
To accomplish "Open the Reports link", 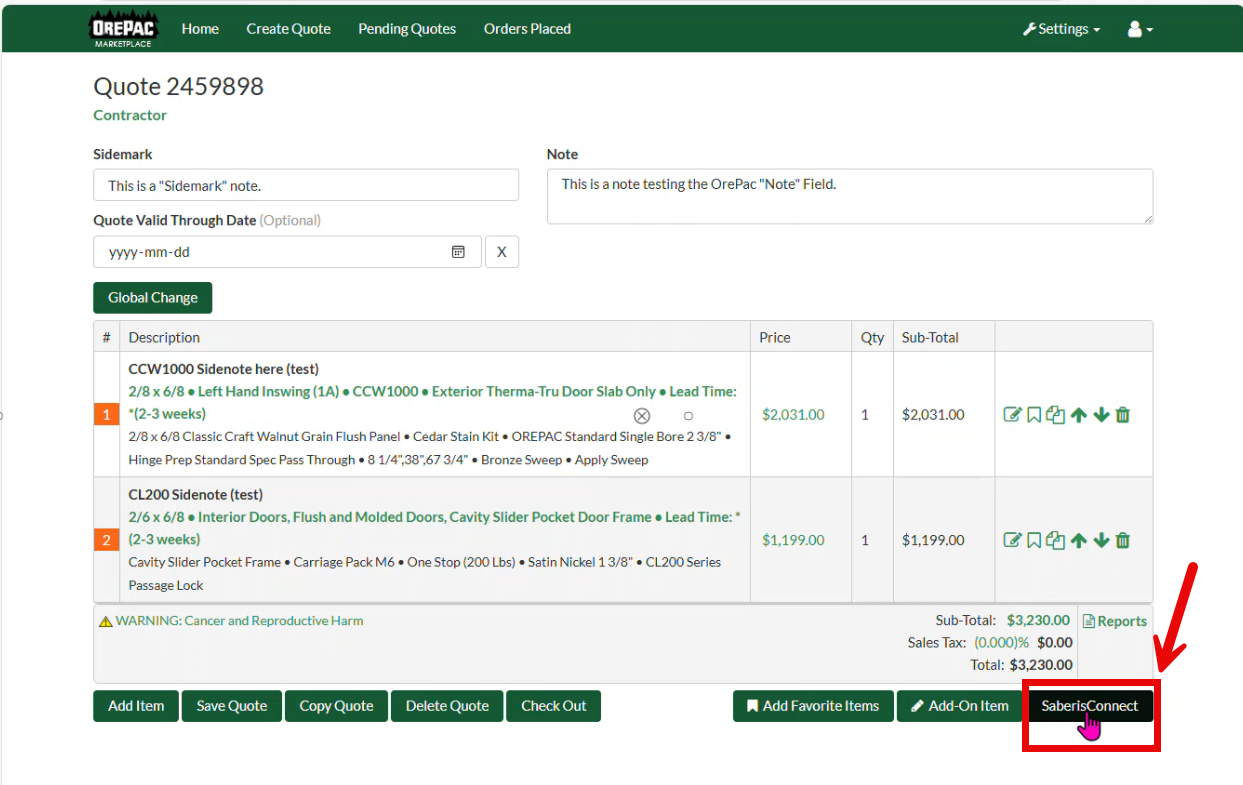I will (1115, 621).
